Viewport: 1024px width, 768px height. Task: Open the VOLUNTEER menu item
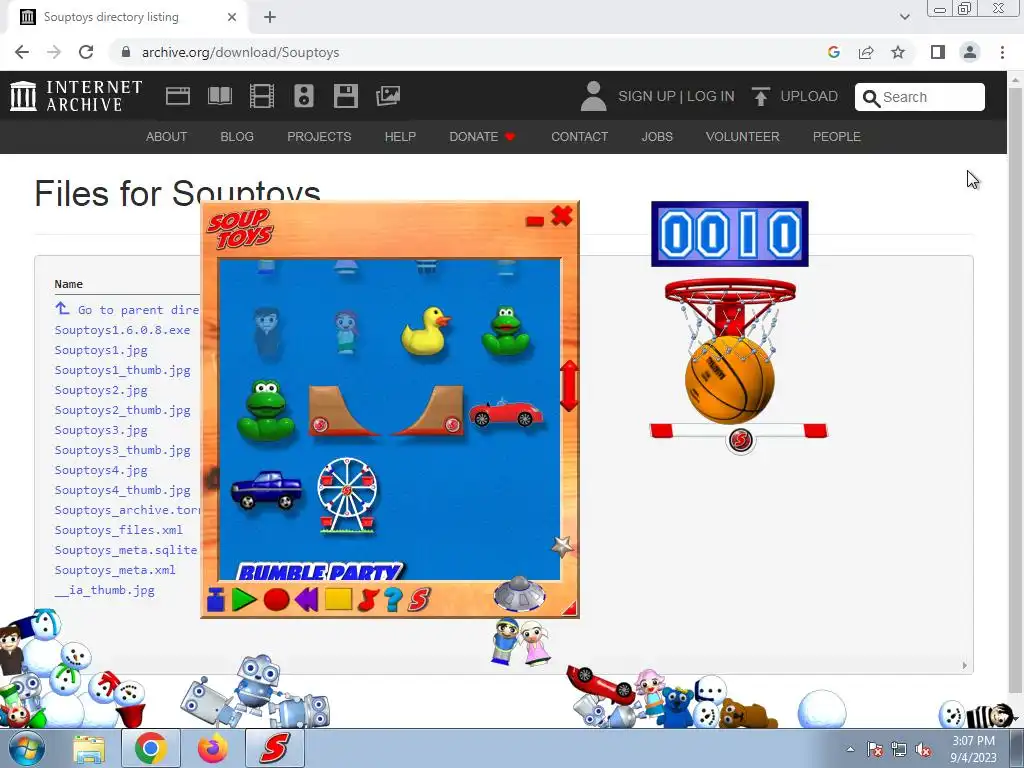[x=743, y=136]
